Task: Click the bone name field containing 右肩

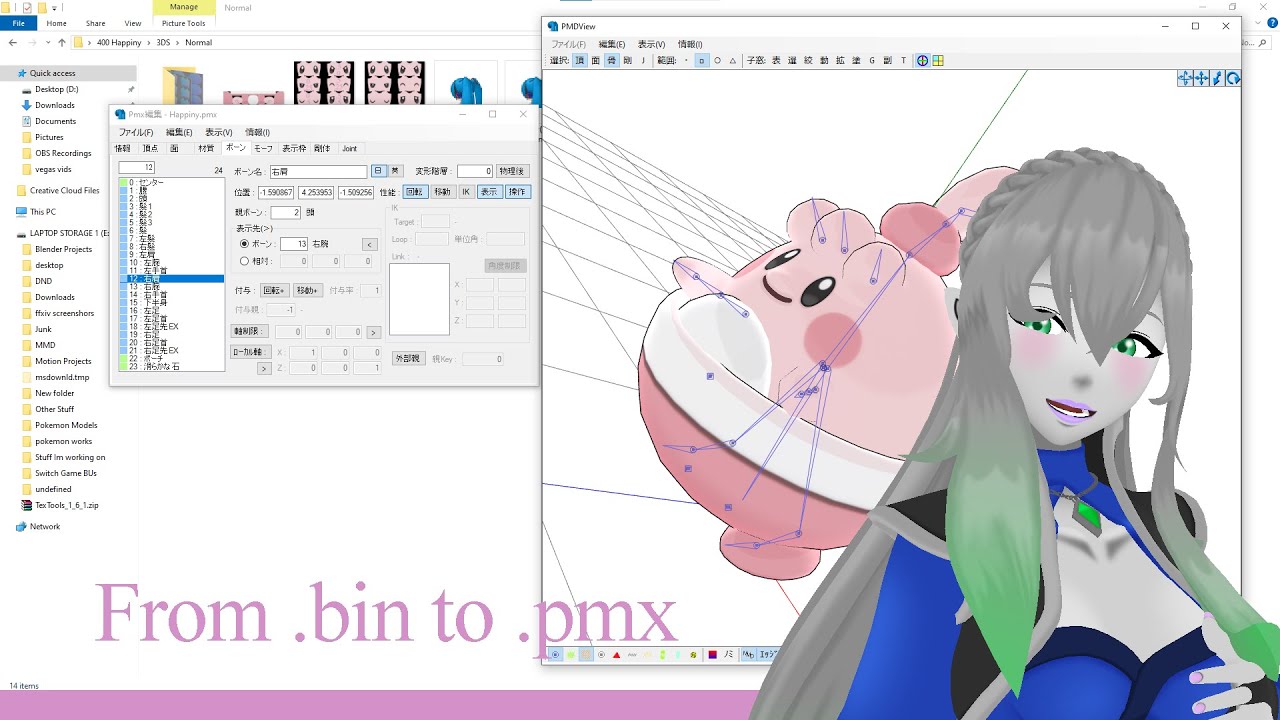Action: pyautogui.click(x=318, y=172)
